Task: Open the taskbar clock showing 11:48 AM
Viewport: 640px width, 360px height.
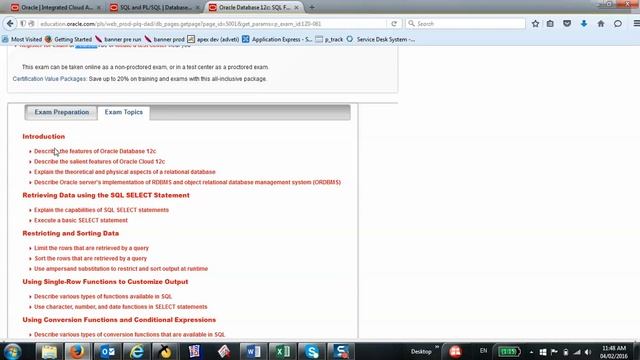Action: (614, 352)
